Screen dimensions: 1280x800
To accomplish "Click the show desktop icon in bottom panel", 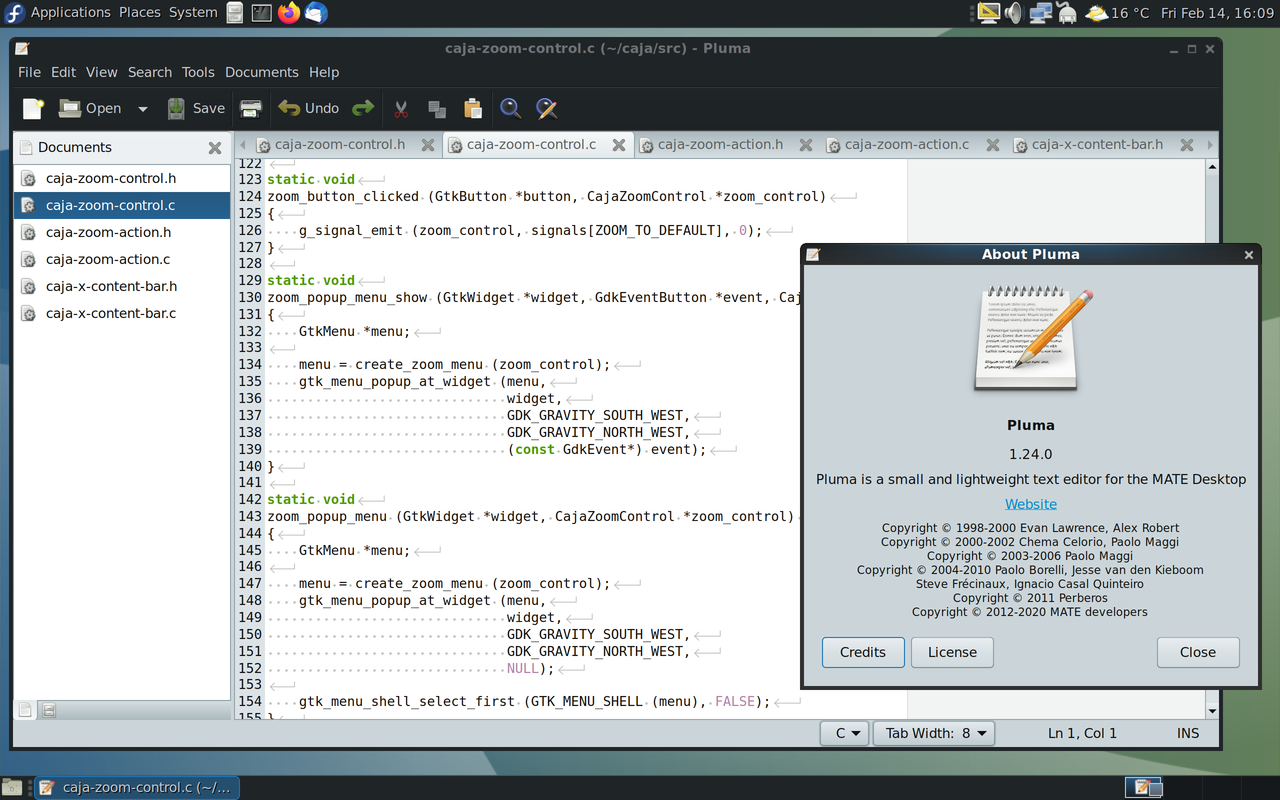I will 11,788.
